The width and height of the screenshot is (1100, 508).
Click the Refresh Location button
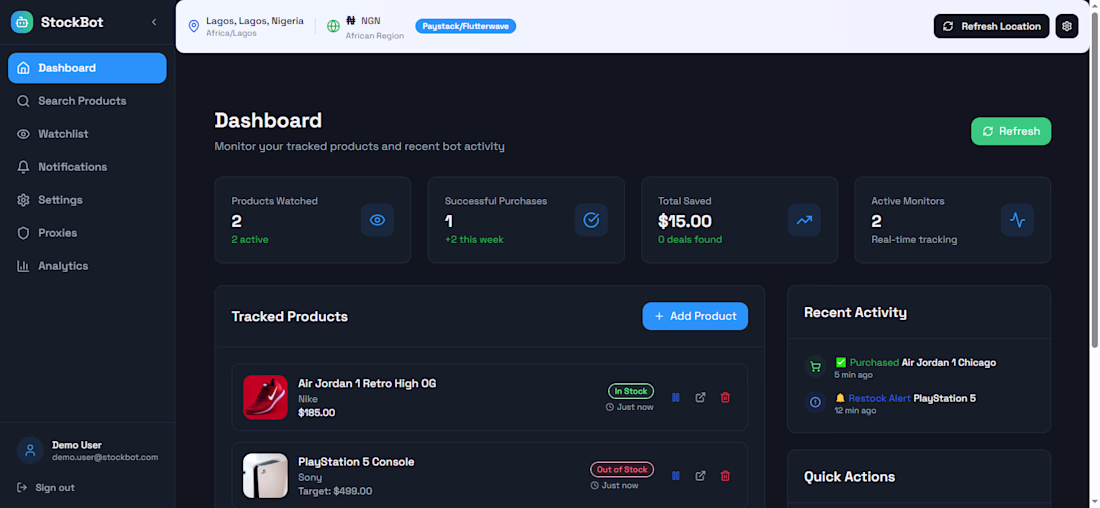991,26
